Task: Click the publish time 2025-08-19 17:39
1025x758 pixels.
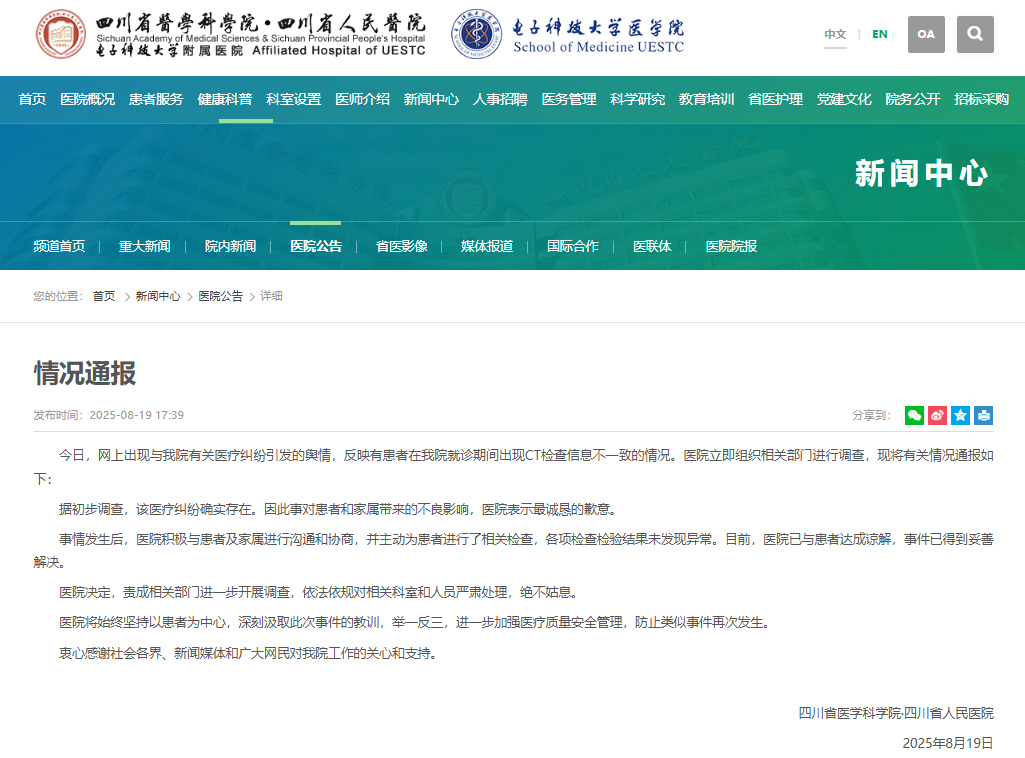Action: click(137, 415)
